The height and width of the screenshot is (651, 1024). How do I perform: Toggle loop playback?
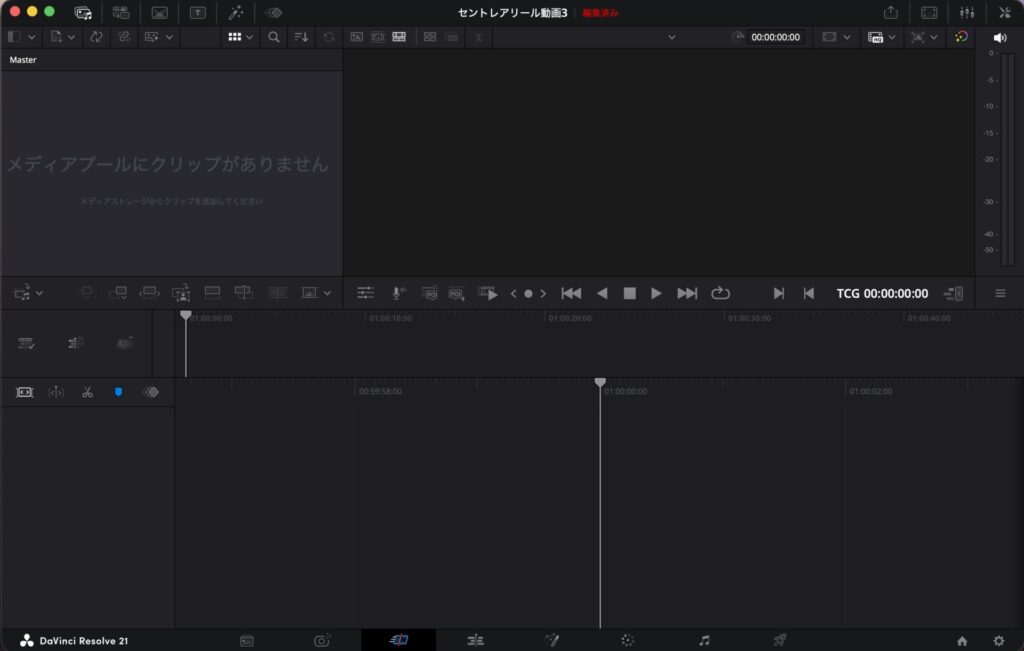(x=720, y=293)
